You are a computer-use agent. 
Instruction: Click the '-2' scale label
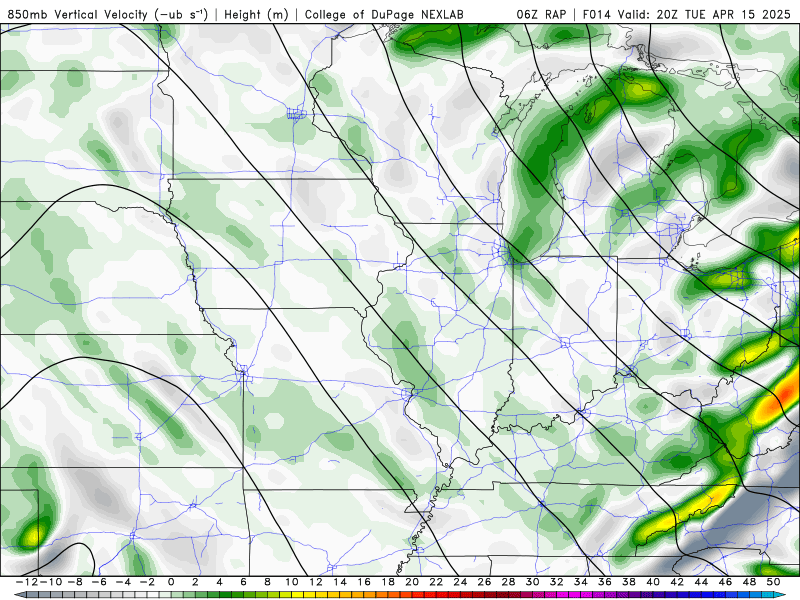tap(147, 582)
